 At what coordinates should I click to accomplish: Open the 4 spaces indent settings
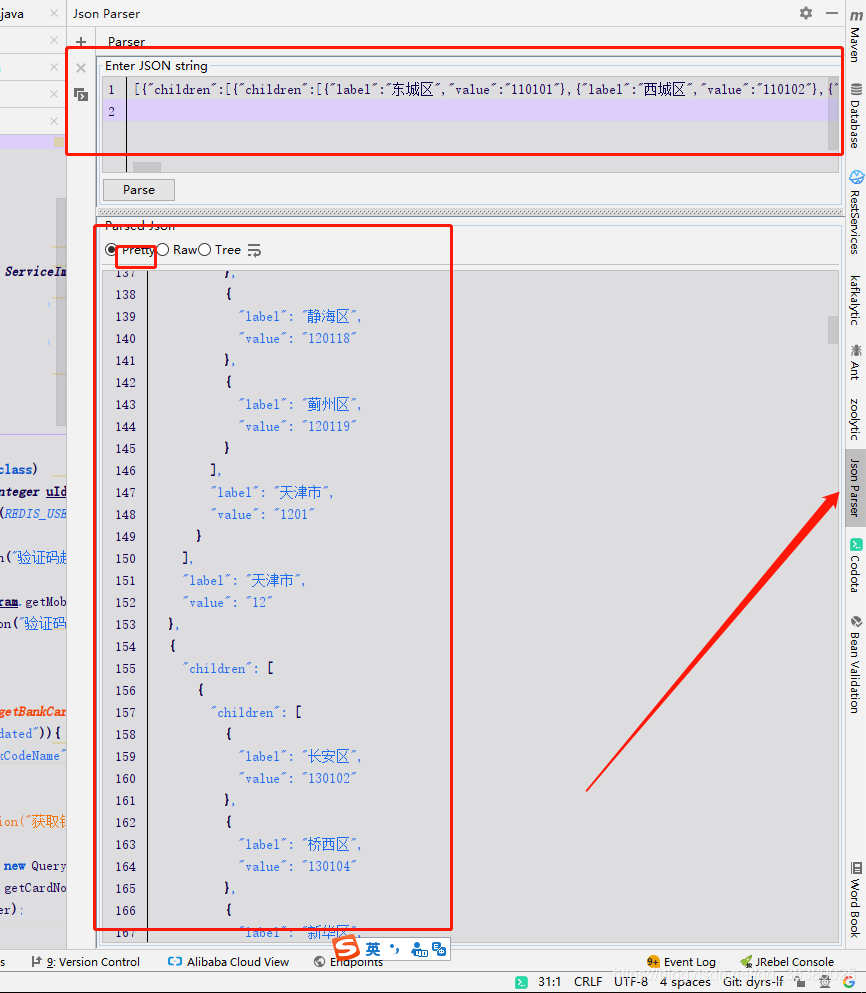[685, 982]
